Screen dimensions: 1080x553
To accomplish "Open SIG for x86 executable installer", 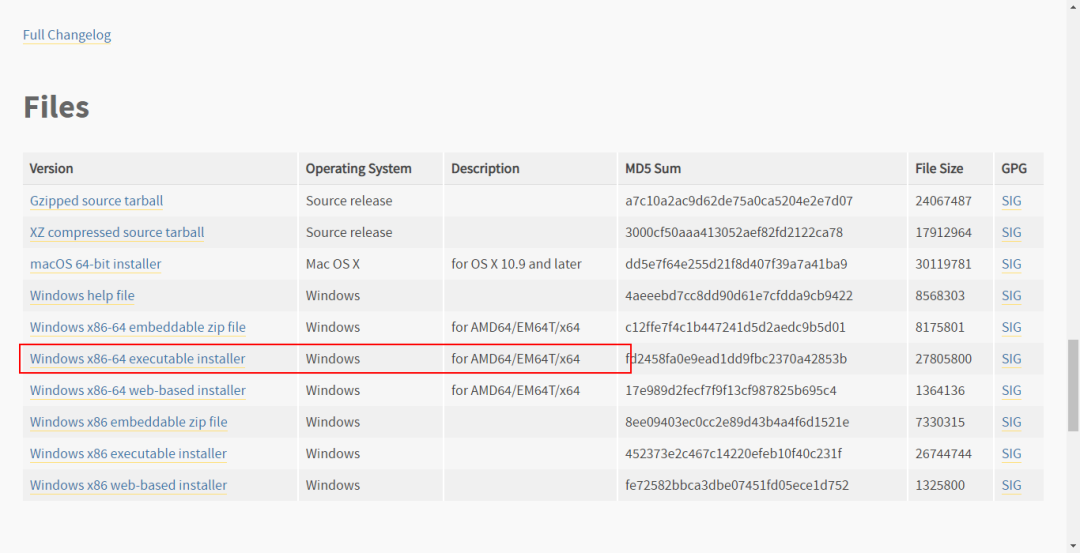I will pos(1011,454).
